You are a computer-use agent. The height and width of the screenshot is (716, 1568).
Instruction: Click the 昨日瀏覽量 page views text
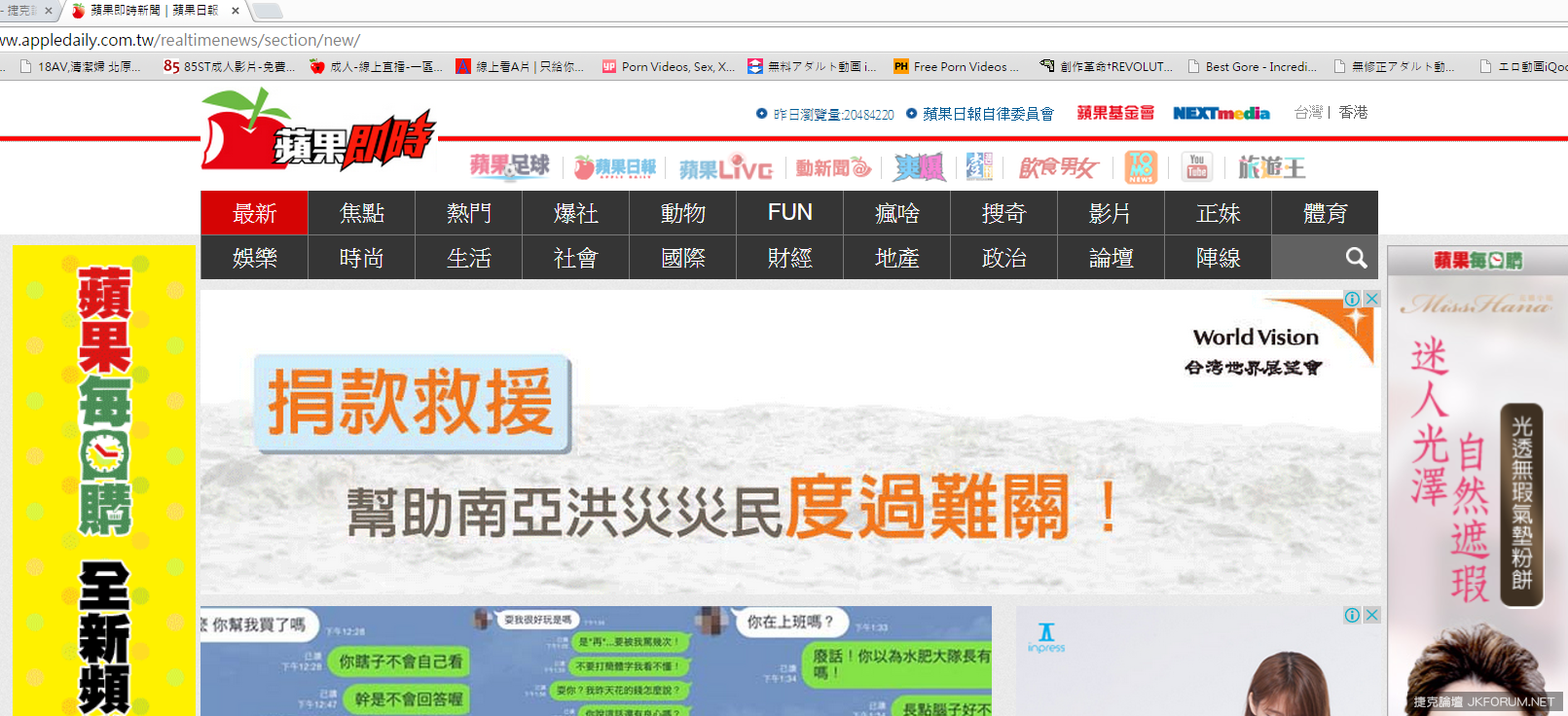pos(833,114)
